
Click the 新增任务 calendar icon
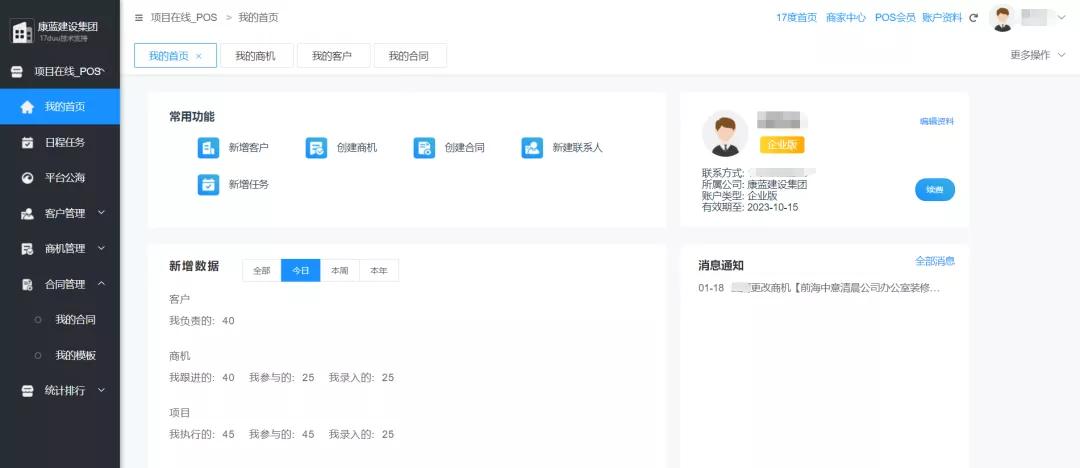pyautogui.click(x=208, y=185)
